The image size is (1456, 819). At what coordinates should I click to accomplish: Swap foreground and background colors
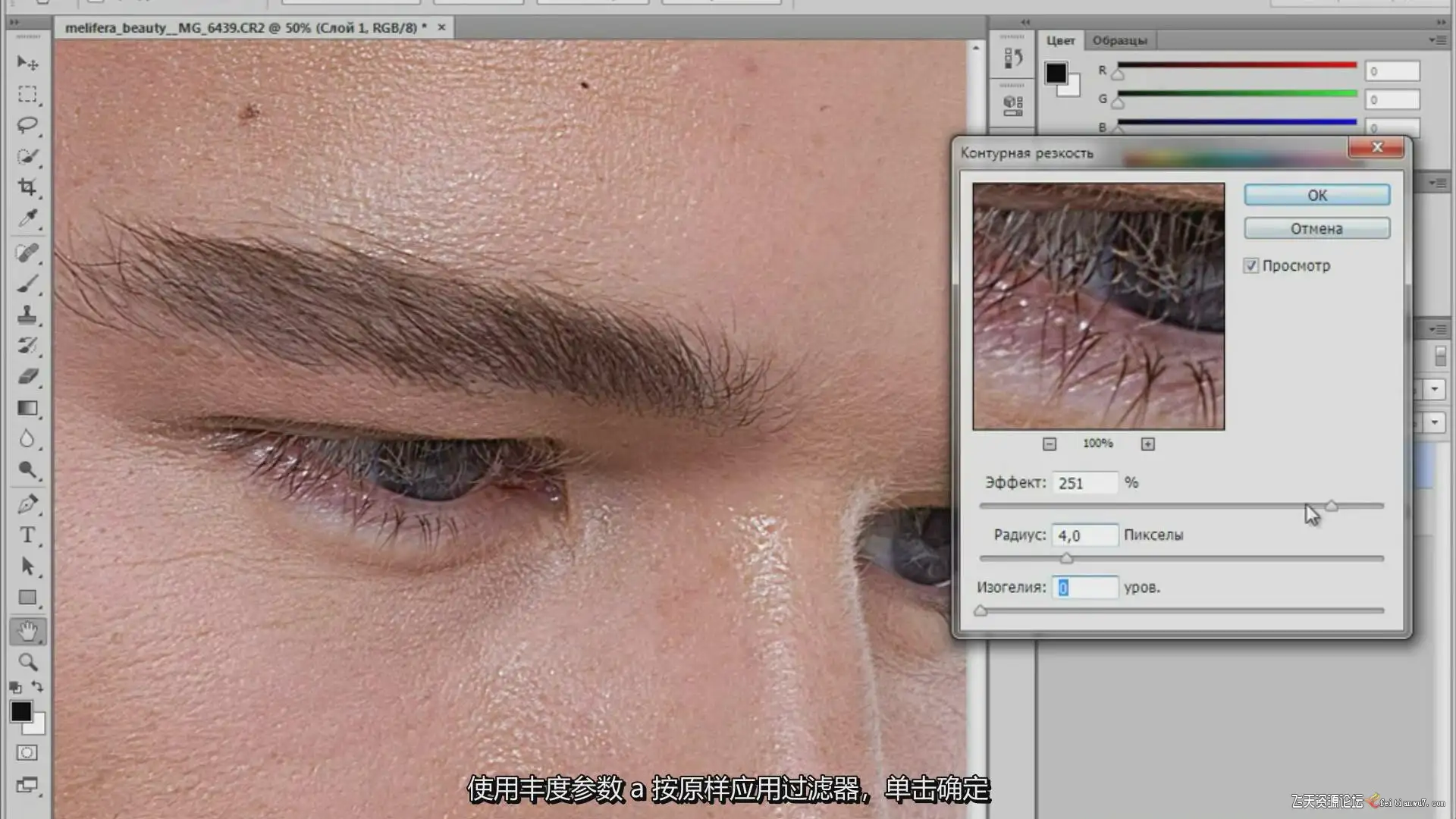click(37, 686)
